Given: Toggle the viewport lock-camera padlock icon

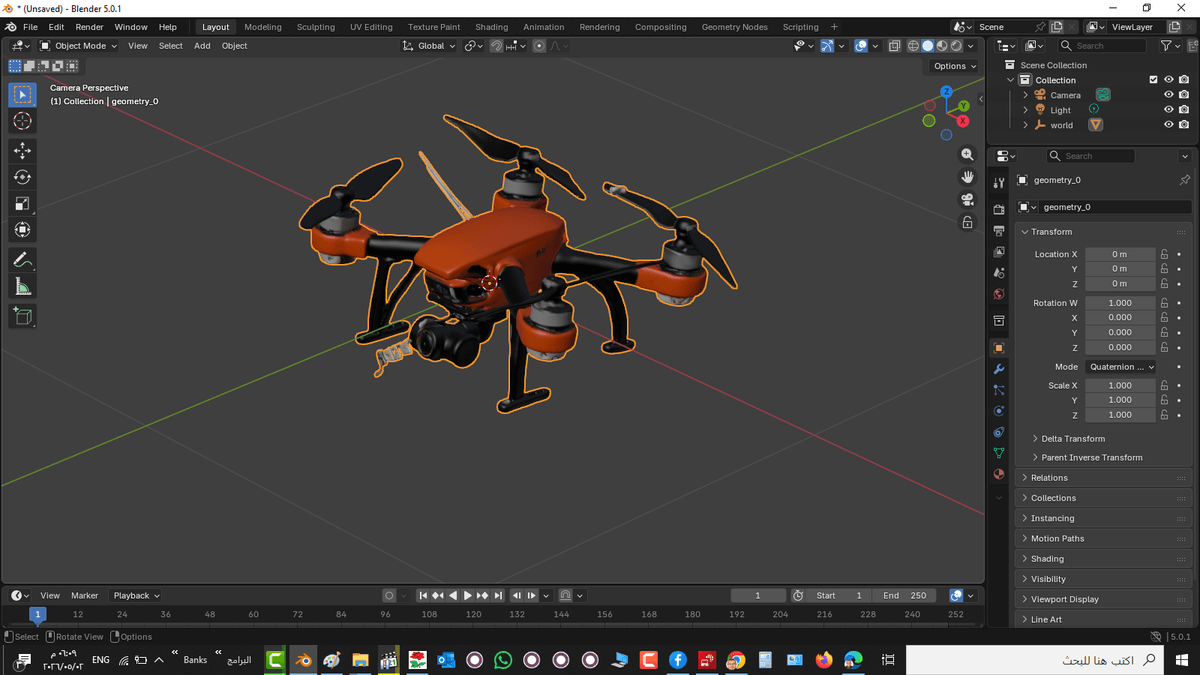Looking at the screenshot, I should point(967,222).
